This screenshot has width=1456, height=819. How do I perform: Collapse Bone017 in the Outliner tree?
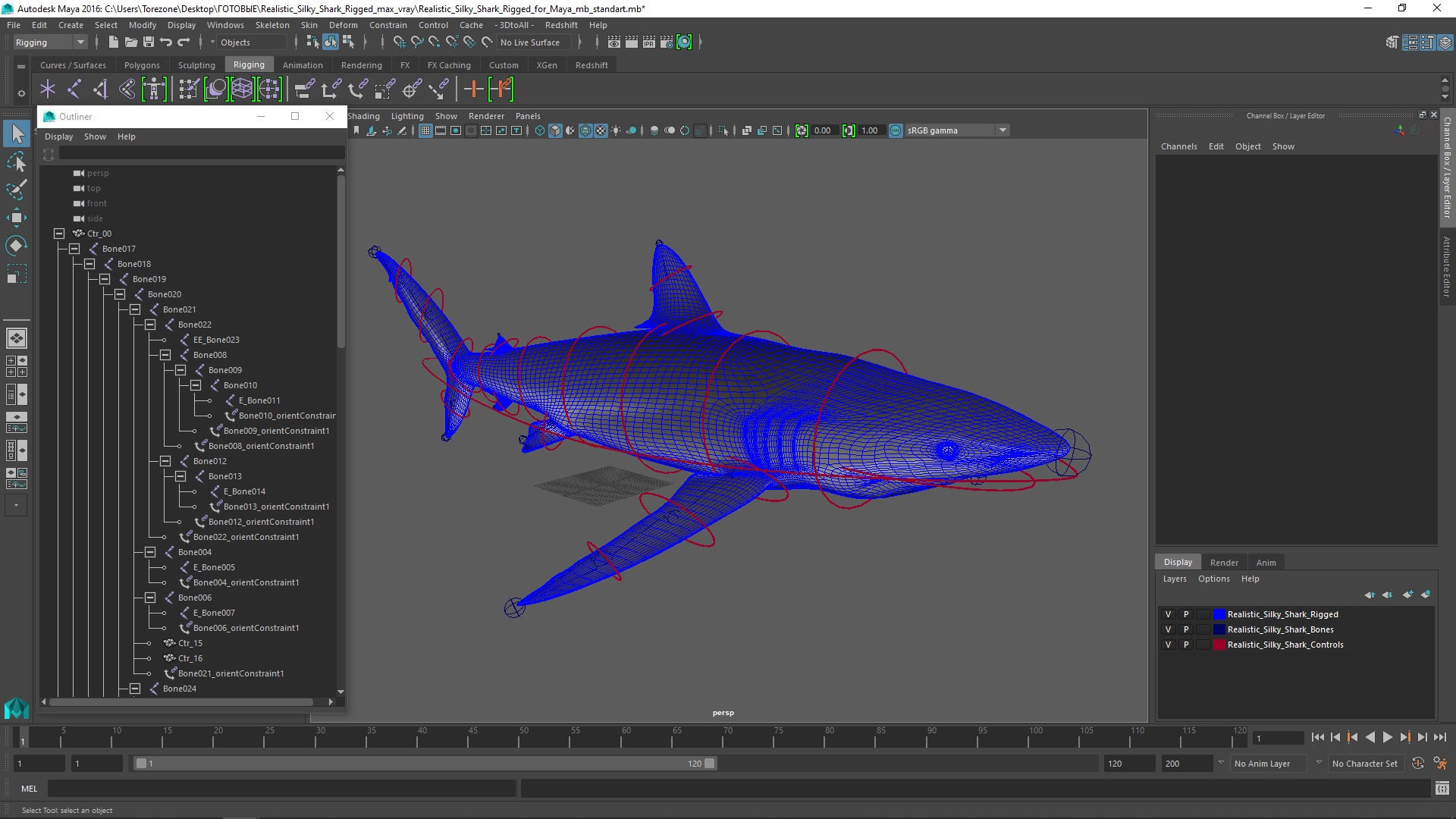74,249
